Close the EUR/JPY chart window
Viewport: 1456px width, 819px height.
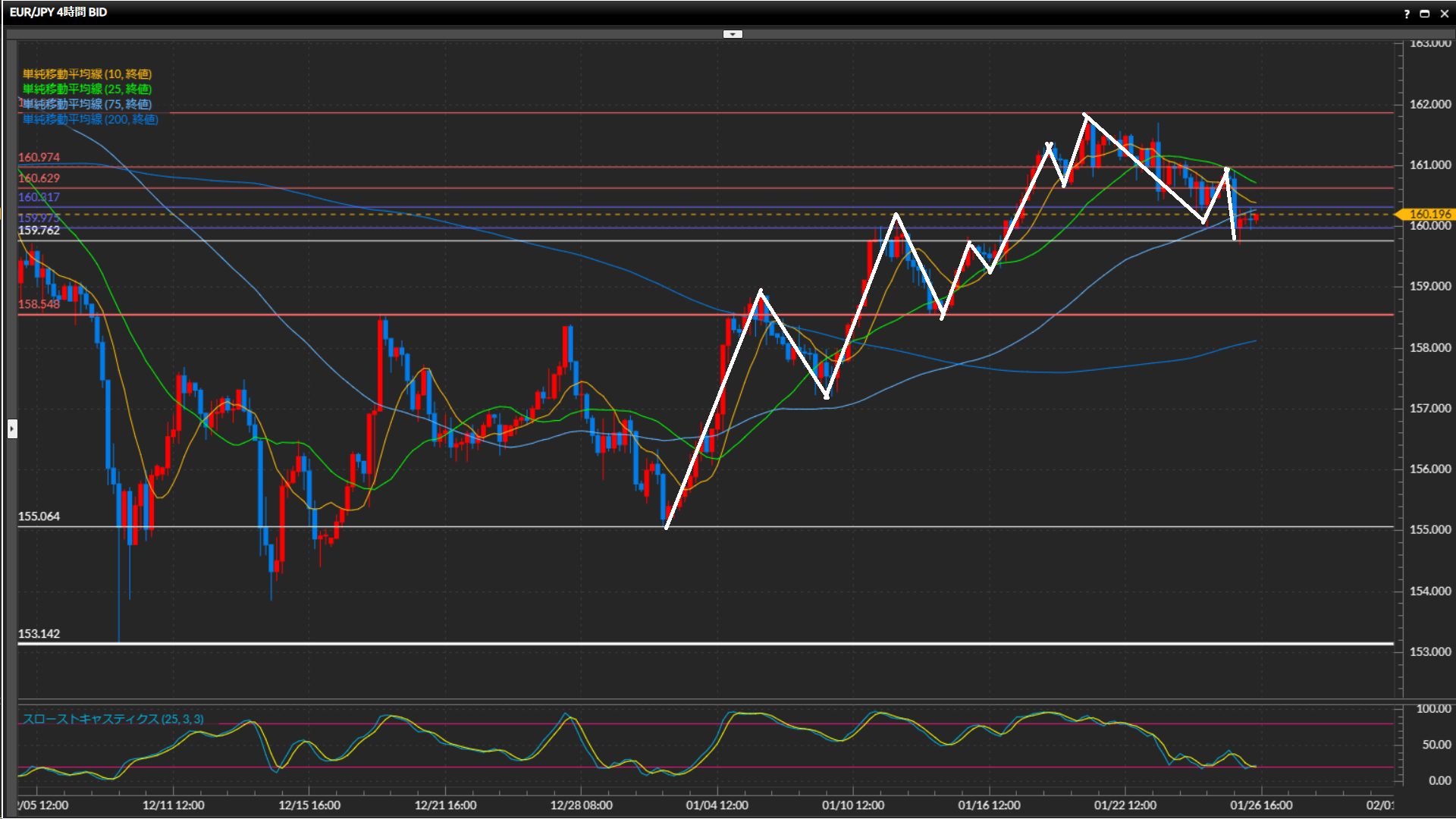pos(1444,14)
